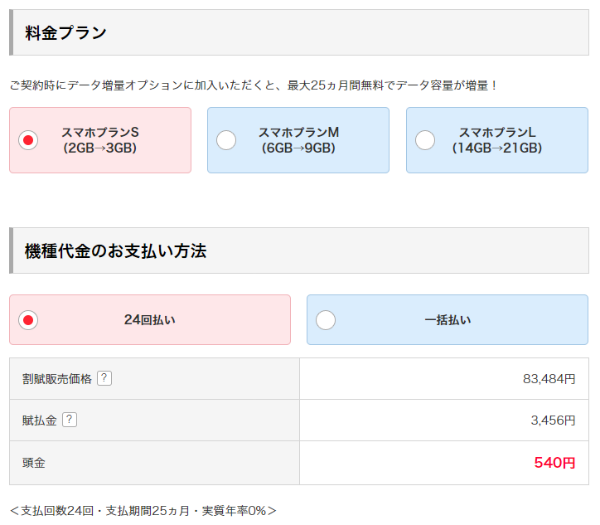Click the 機種代金のお支払い方法 section heading
The height and width of the screenshot is (525, 600).
116,251
